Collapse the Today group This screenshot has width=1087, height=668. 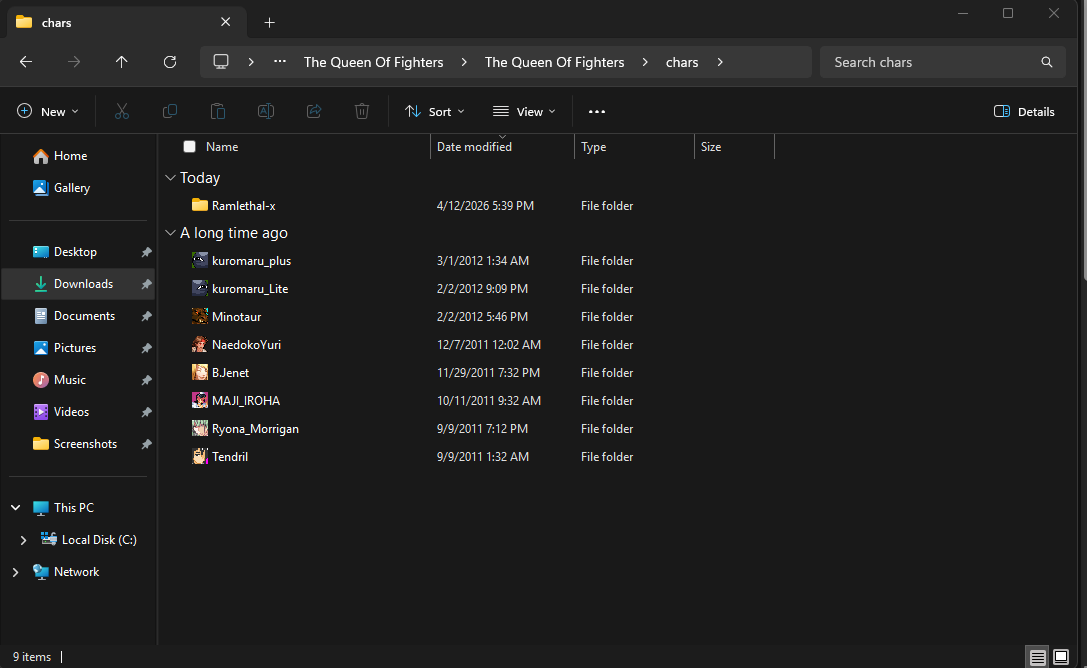click(171, 177)
